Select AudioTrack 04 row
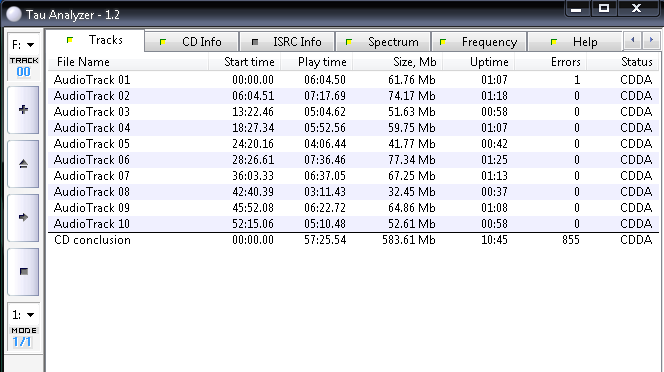Screen dimensions: 664x372 [353, 128]
